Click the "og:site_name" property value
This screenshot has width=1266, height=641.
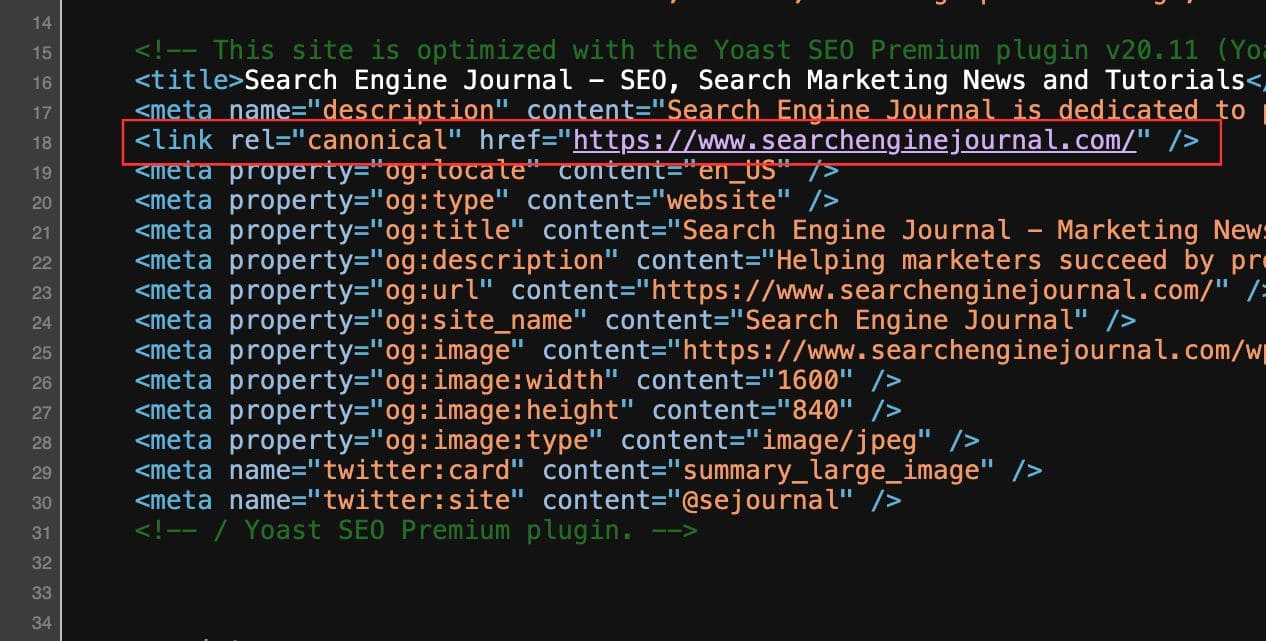point(479,320)
